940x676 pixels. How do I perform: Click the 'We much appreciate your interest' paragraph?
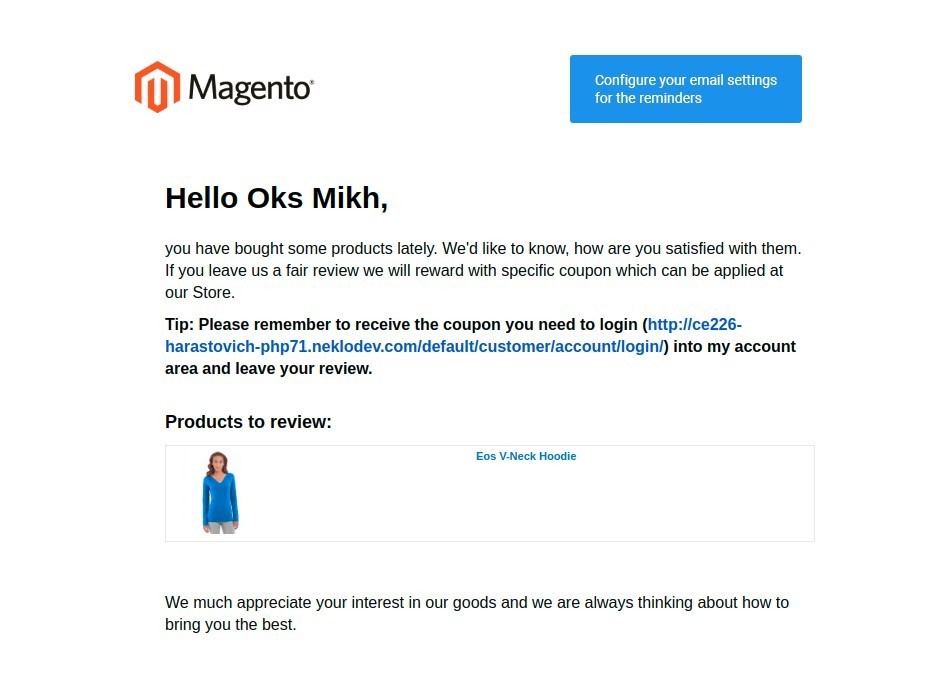pyautogui.click(x=477, y=613)
